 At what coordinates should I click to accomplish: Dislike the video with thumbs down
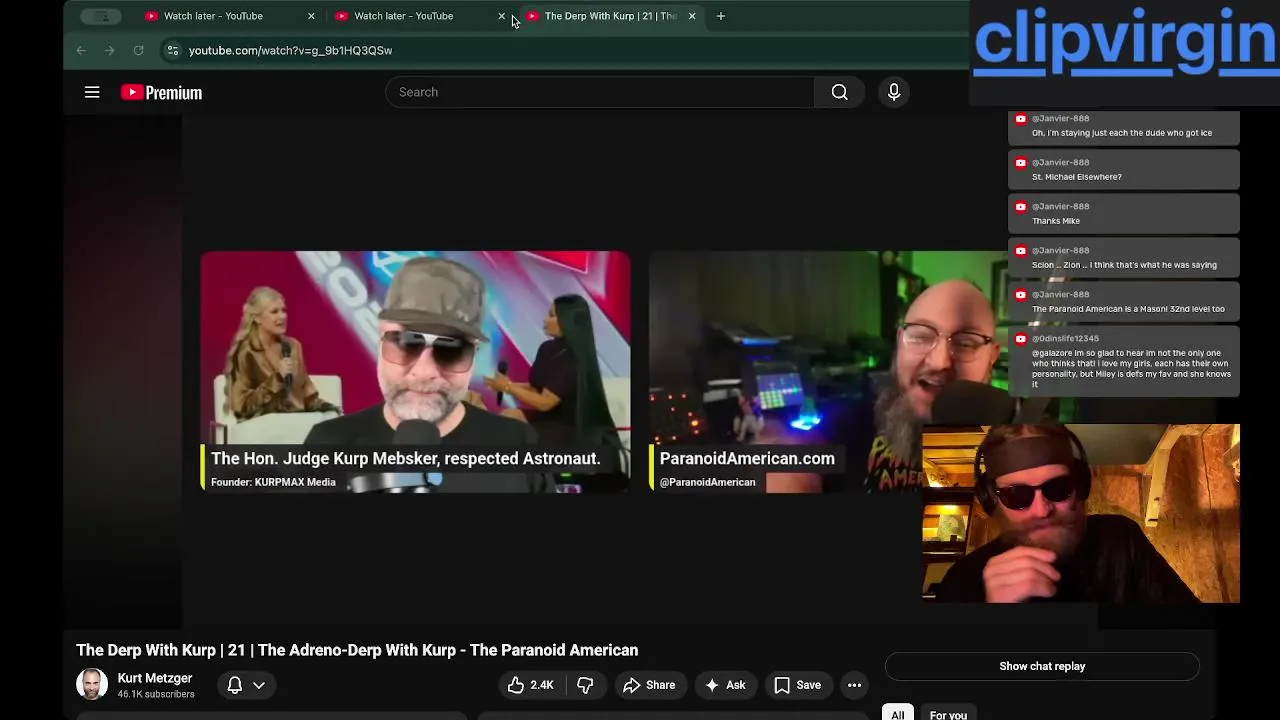coord(585,685)
